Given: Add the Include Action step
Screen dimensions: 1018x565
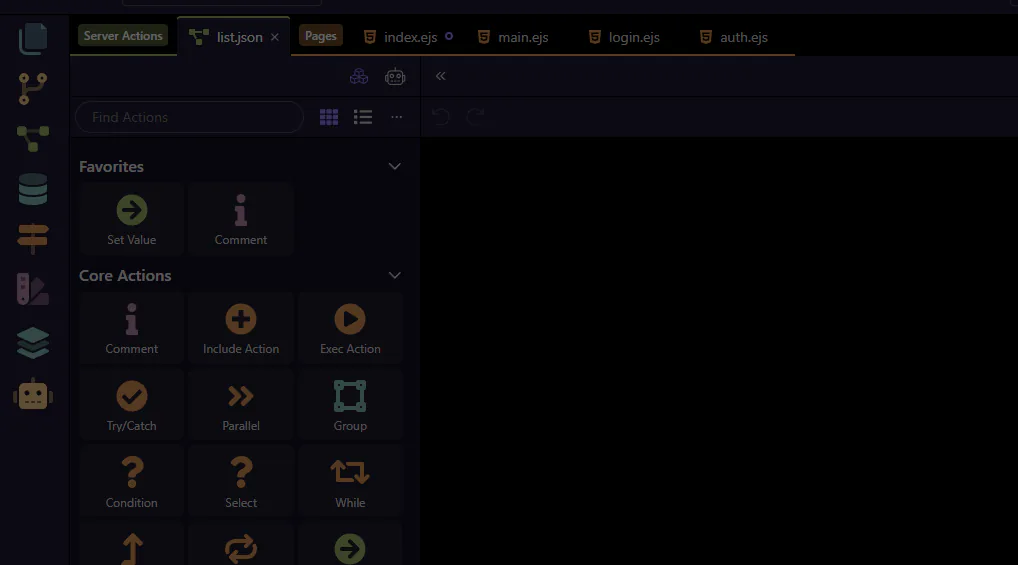Looking at the screenshot, I should tap(241, 329).
